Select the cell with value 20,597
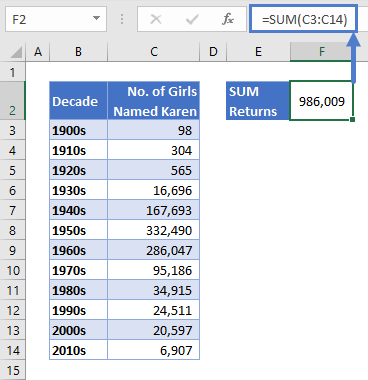 [x=154, y=330]
